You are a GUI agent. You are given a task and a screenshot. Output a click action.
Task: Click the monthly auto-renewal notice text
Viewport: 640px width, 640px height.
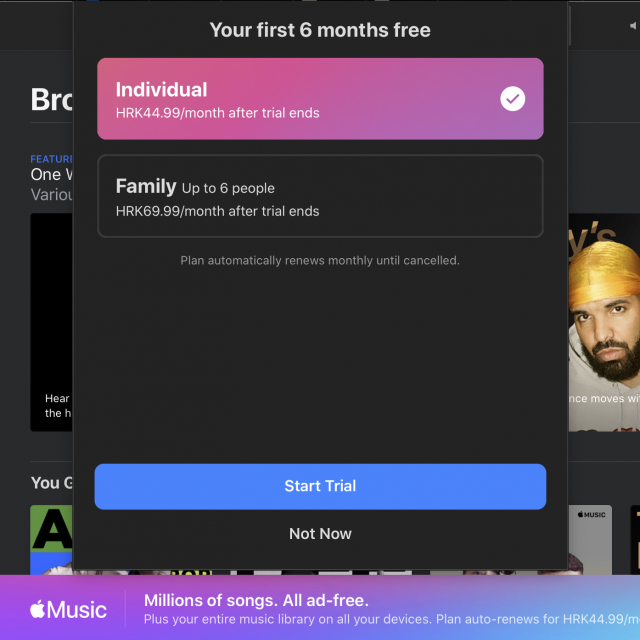320,260
